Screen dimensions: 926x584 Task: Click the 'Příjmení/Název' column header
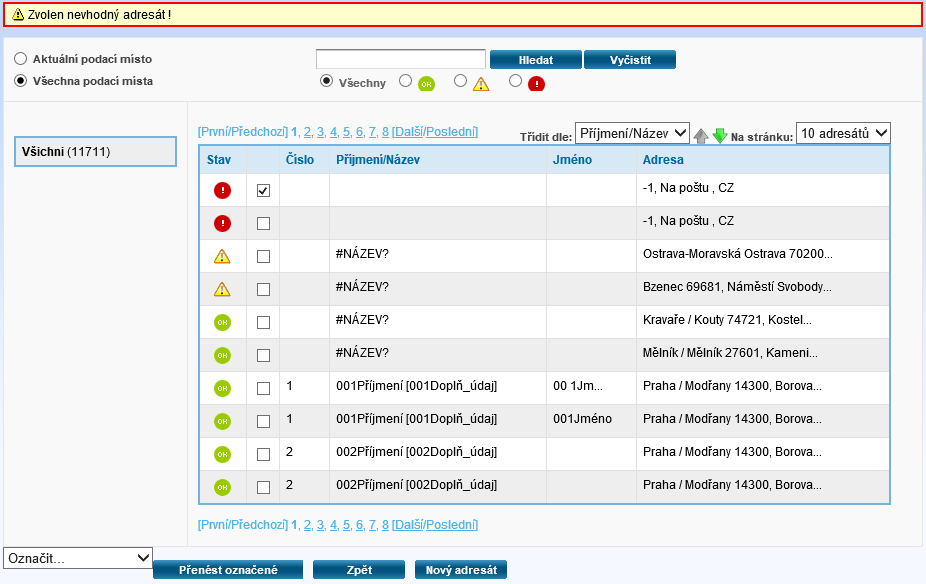377,160
